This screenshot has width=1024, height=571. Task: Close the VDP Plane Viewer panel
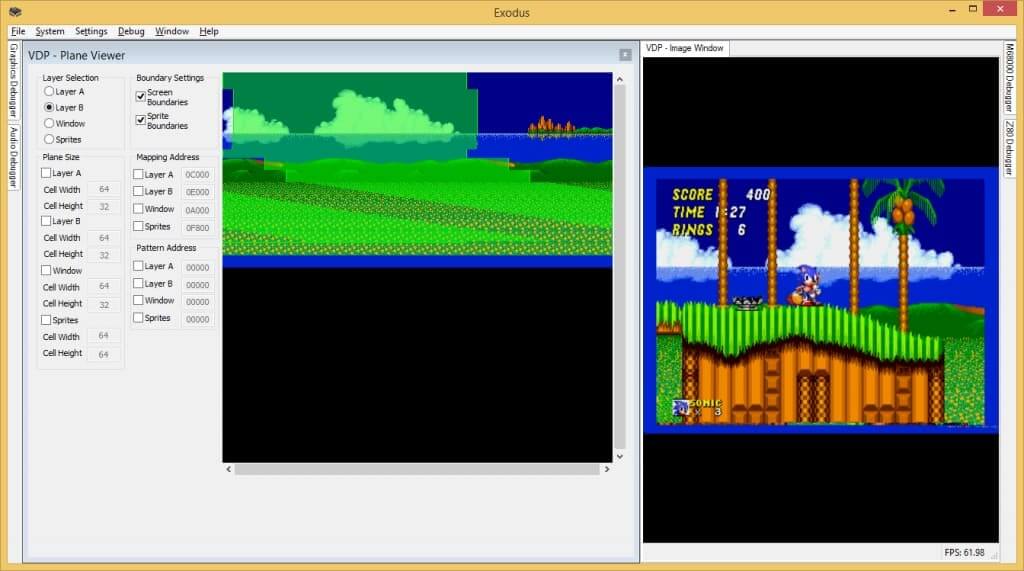(x=625, y=54)
